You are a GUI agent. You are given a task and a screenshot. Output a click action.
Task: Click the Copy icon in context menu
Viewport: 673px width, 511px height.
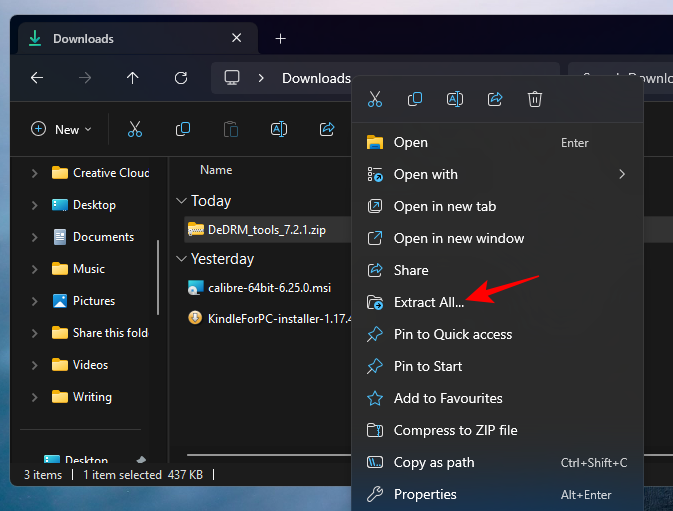[x=415, y=99]
